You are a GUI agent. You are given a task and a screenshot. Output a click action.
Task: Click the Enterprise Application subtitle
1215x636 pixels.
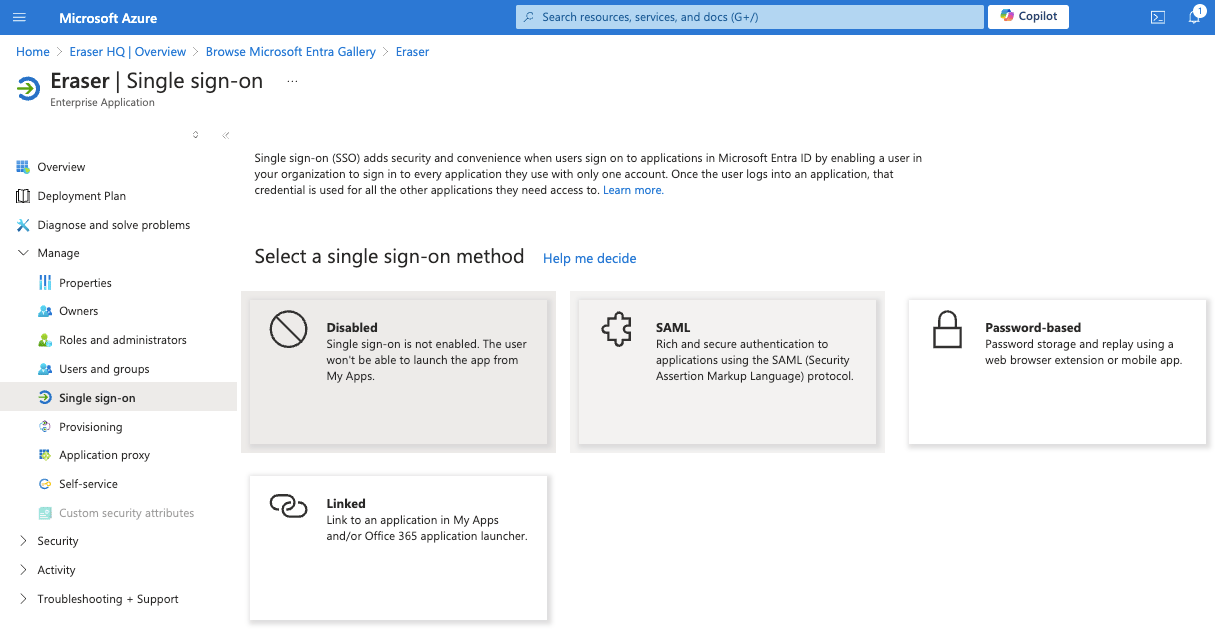103,102
